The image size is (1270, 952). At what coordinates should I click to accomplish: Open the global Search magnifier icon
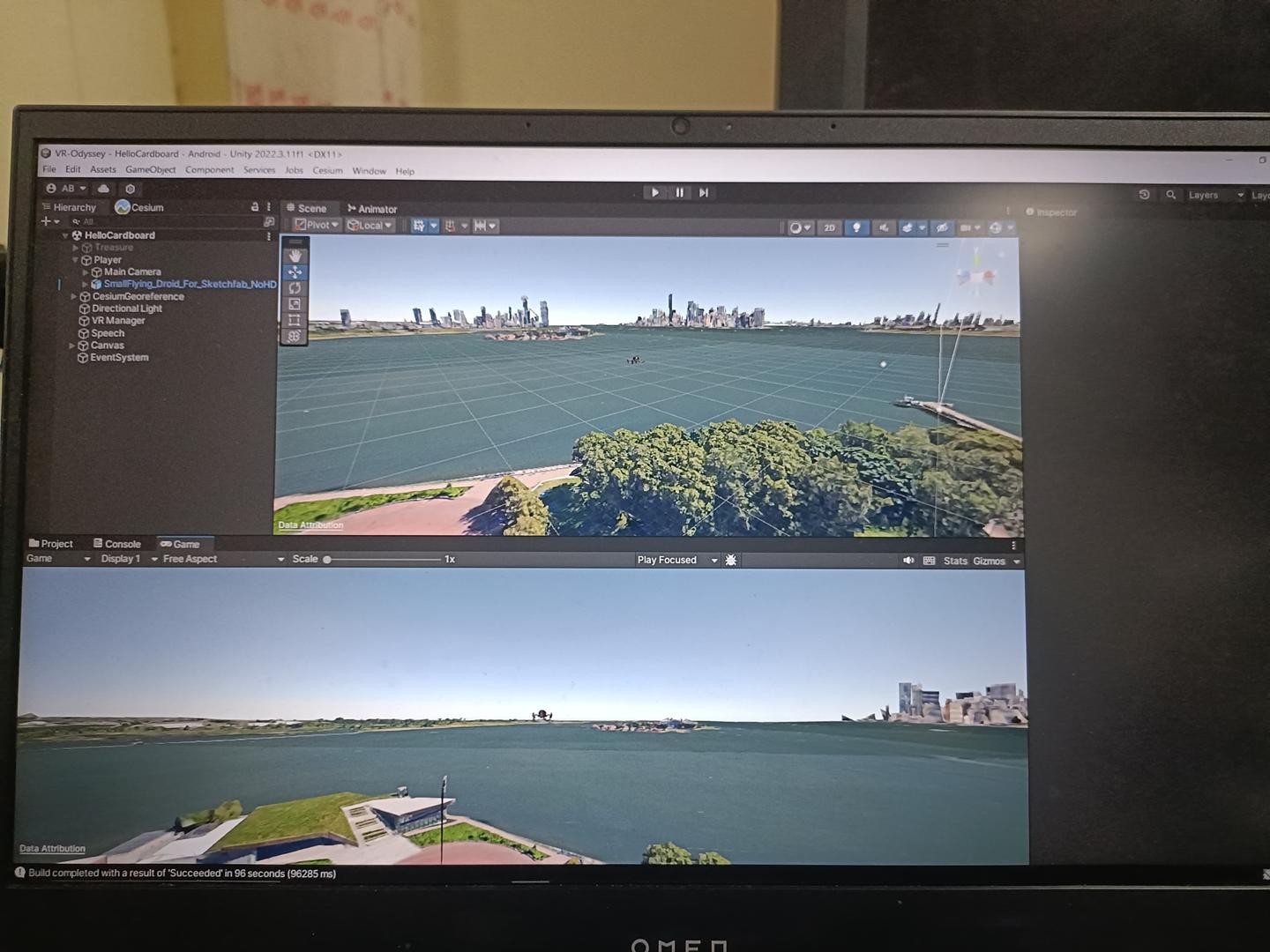1170,195
